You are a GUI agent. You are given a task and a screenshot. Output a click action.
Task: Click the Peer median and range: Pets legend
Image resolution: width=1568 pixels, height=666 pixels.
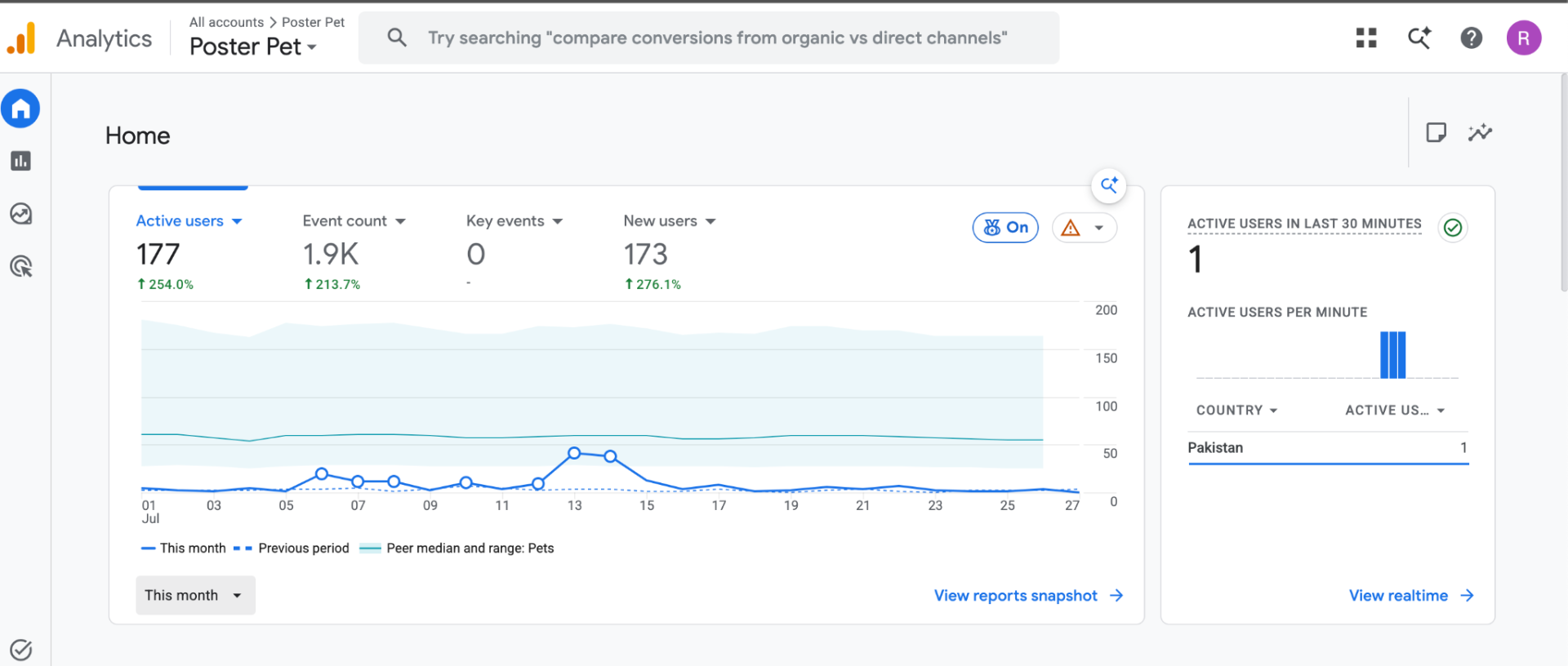click(457, 548)
